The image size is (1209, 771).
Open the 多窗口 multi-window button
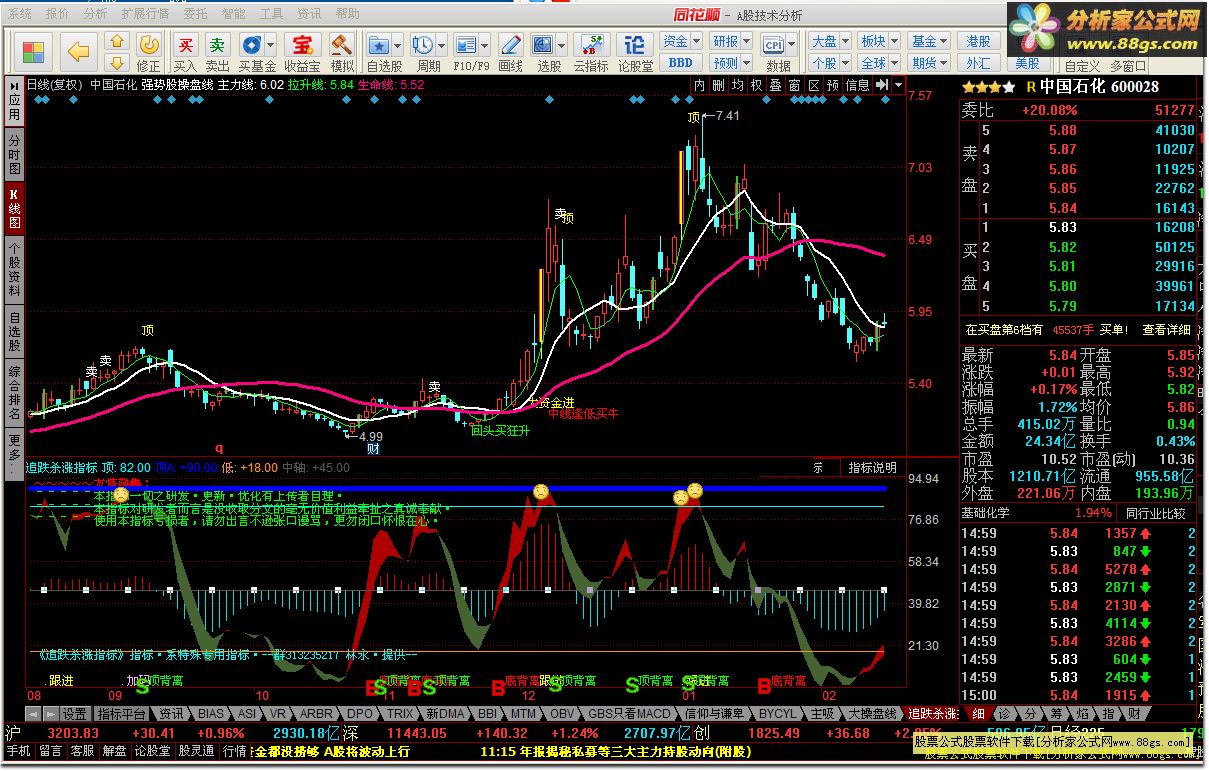[1128, 66]
